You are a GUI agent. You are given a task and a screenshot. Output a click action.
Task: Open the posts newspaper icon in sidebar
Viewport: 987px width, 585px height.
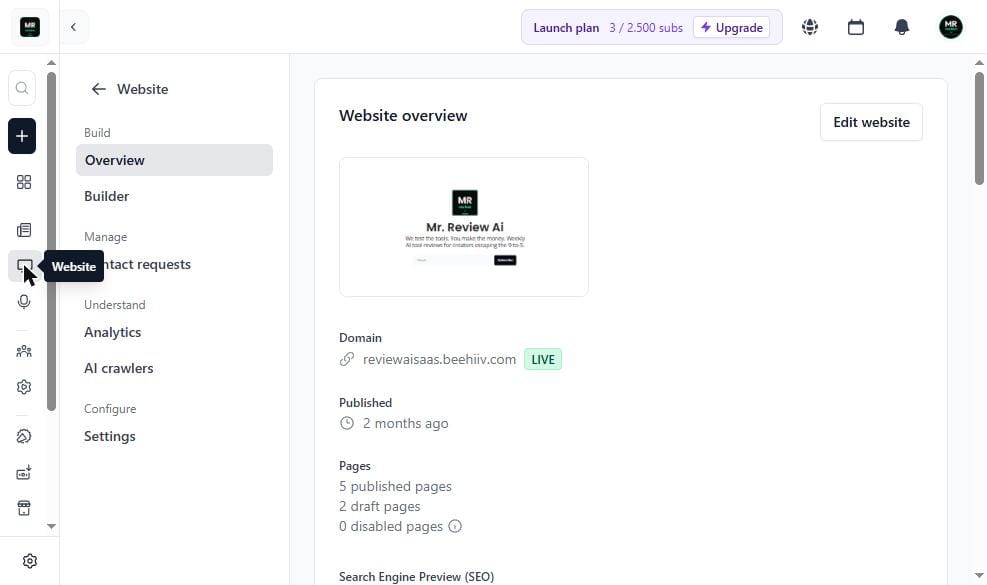[24, 230]
